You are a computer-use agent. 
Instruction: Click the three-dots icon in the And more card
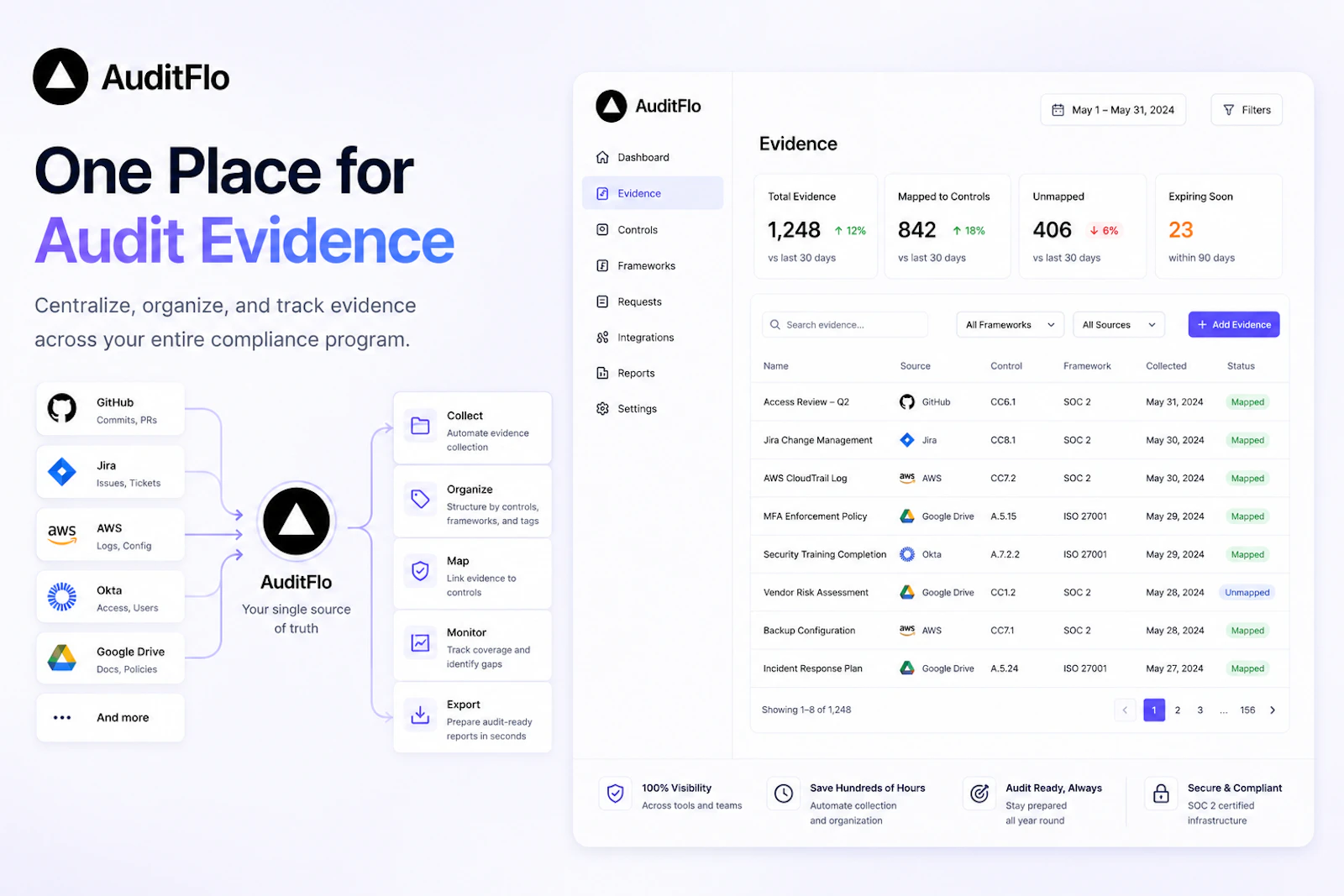click(x=62, y=717)
